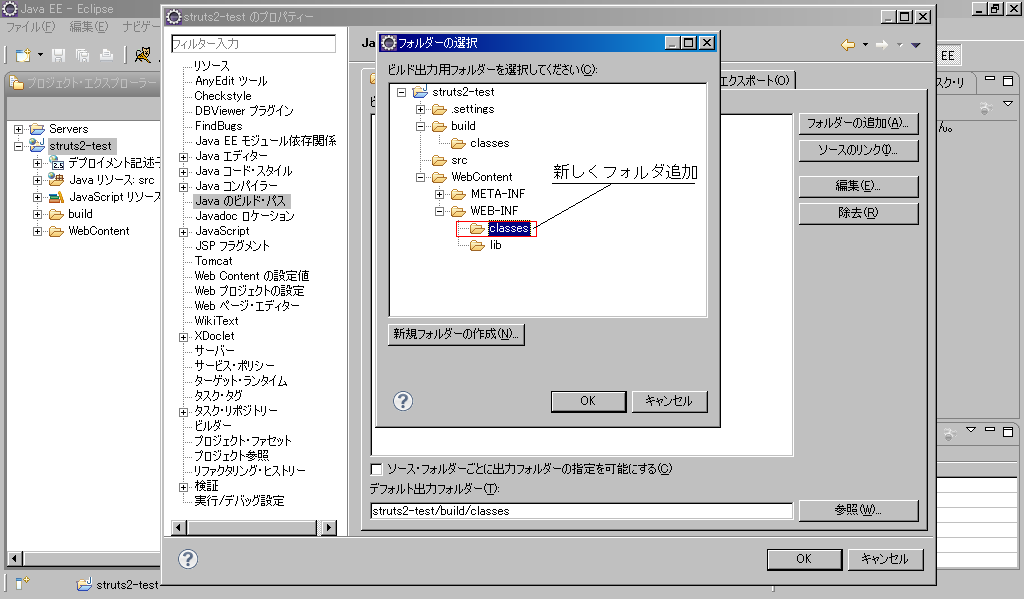Click the JavaScript リソース icon in Project Explorer
Image resolution: width=1024 pixels, height=600 pixels.
coord(57,197)
